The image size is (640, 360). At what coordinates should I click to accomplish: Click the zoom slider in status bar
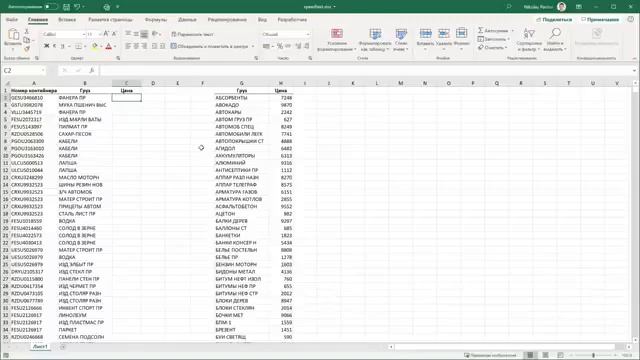593,355
